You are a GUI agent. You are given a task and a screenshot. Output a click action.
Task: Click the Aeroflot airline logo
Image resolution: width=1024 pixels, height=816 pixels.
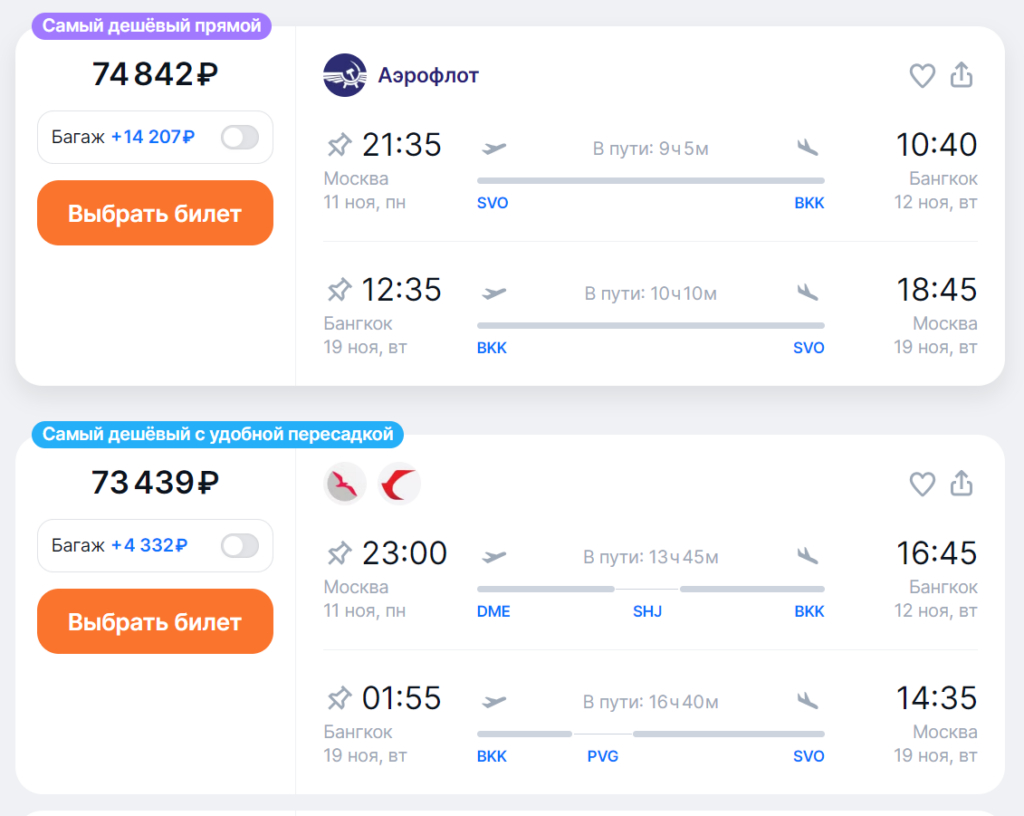(344, 75)
